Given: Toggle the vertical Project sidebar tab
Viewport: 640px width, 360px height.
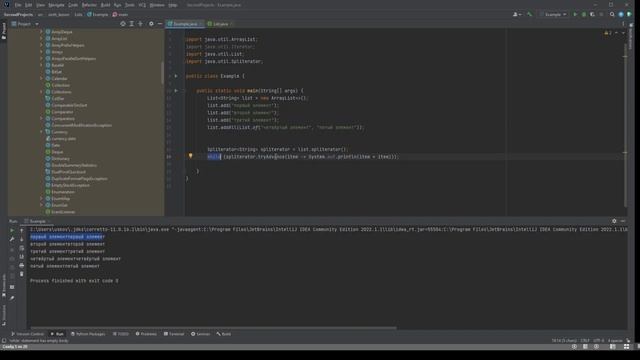Looking at the screenshot, I should tap(4, 31).
